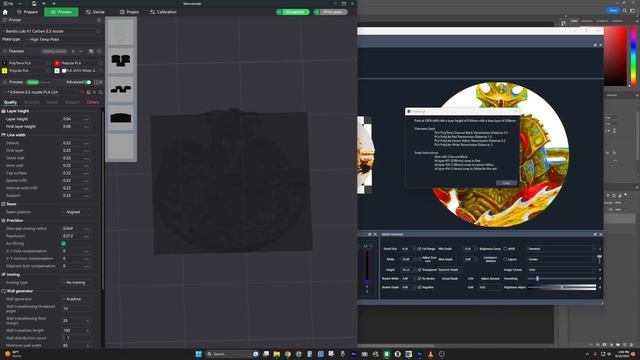Image resolution: width=640 pixels, height=360 pixels.
Task: Click the AMS sync icon in Filament header
Action: click(91, 51)
